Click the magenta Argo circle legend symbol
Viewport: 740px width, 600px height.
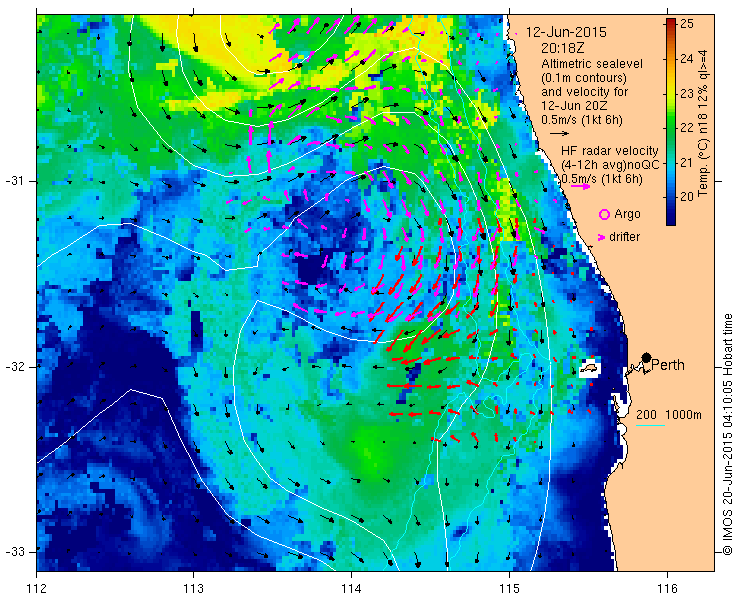click(604, 215)
